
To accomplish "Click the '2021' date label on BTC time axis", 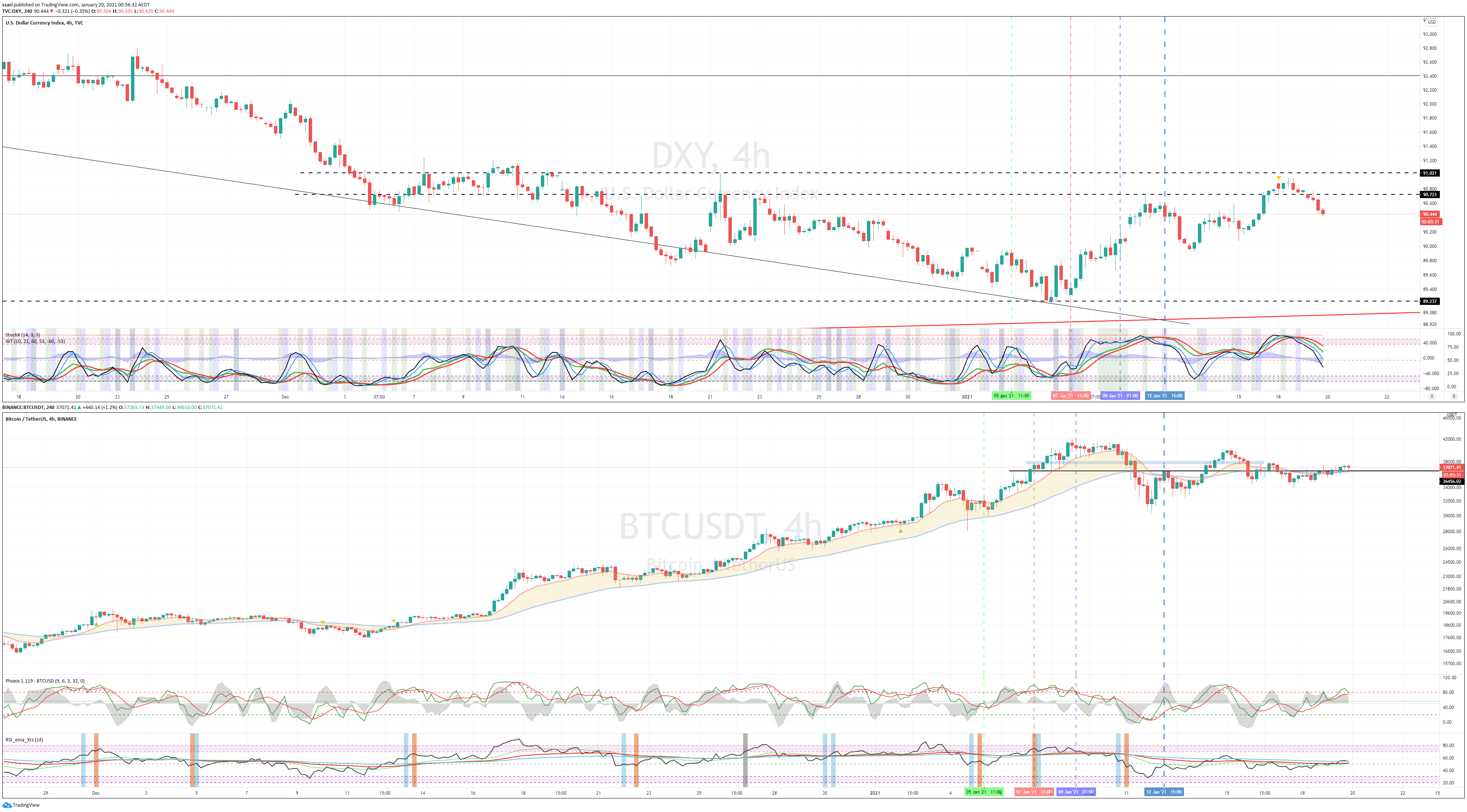I will coord(875,793).
